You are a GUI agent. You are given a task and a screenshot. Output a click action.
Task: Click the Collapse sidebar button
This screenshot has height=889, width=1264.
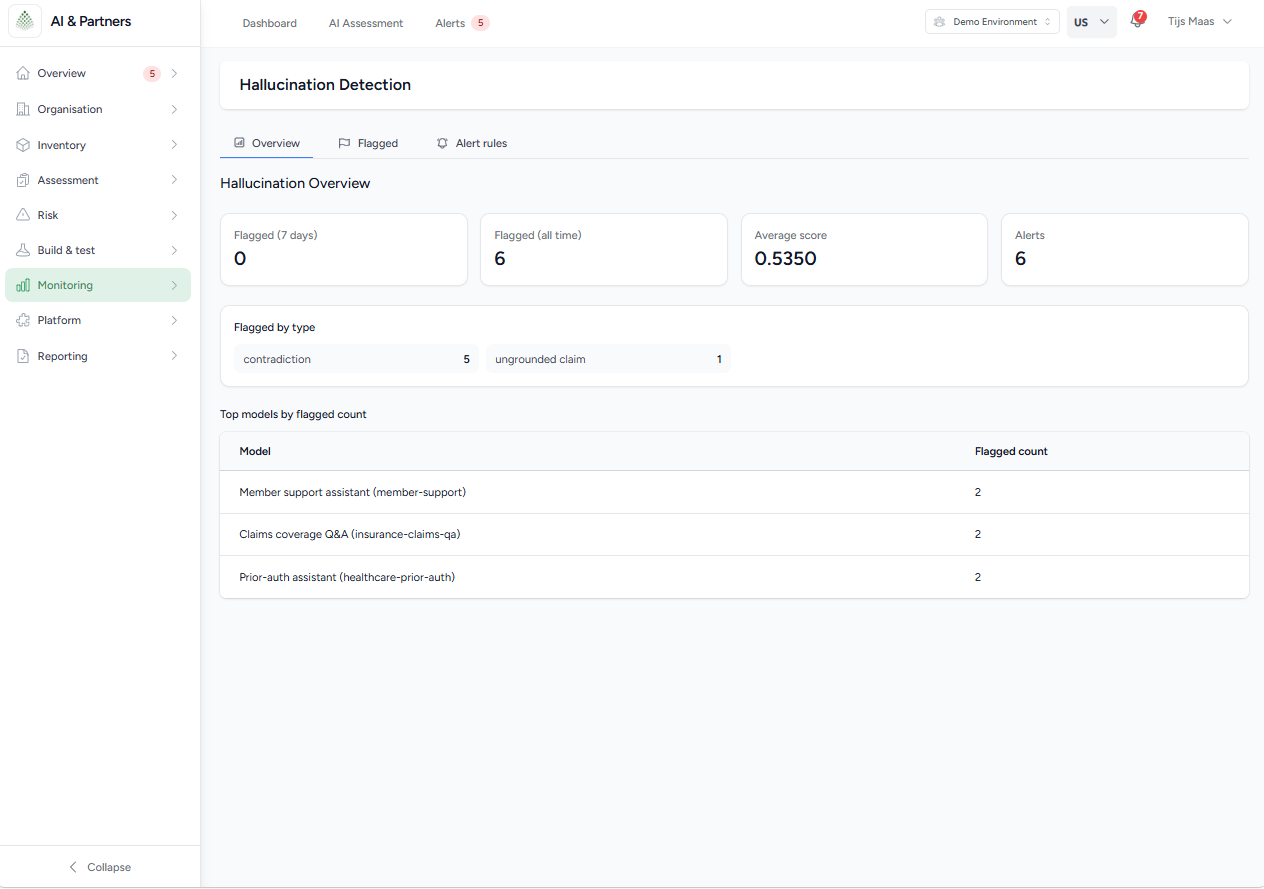100,867
